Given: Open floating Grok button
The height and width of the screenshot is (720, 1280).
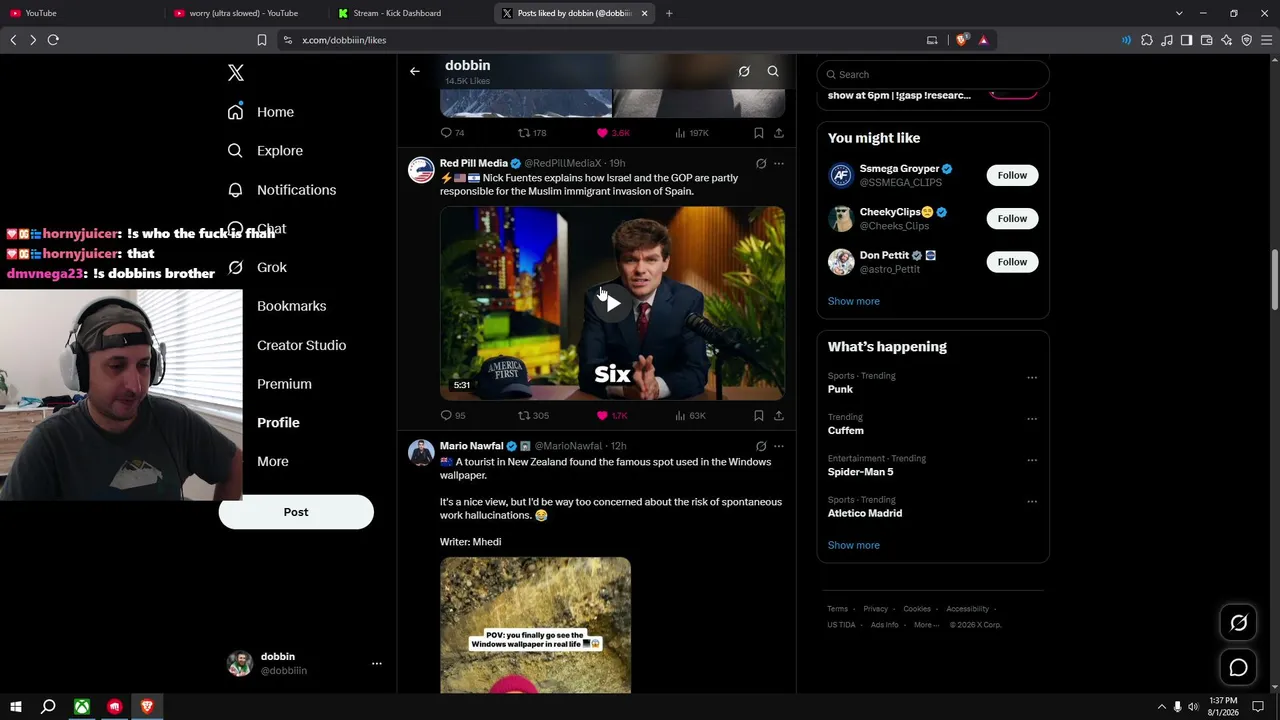Looking at the screenshot, I should coord(1238,623).
